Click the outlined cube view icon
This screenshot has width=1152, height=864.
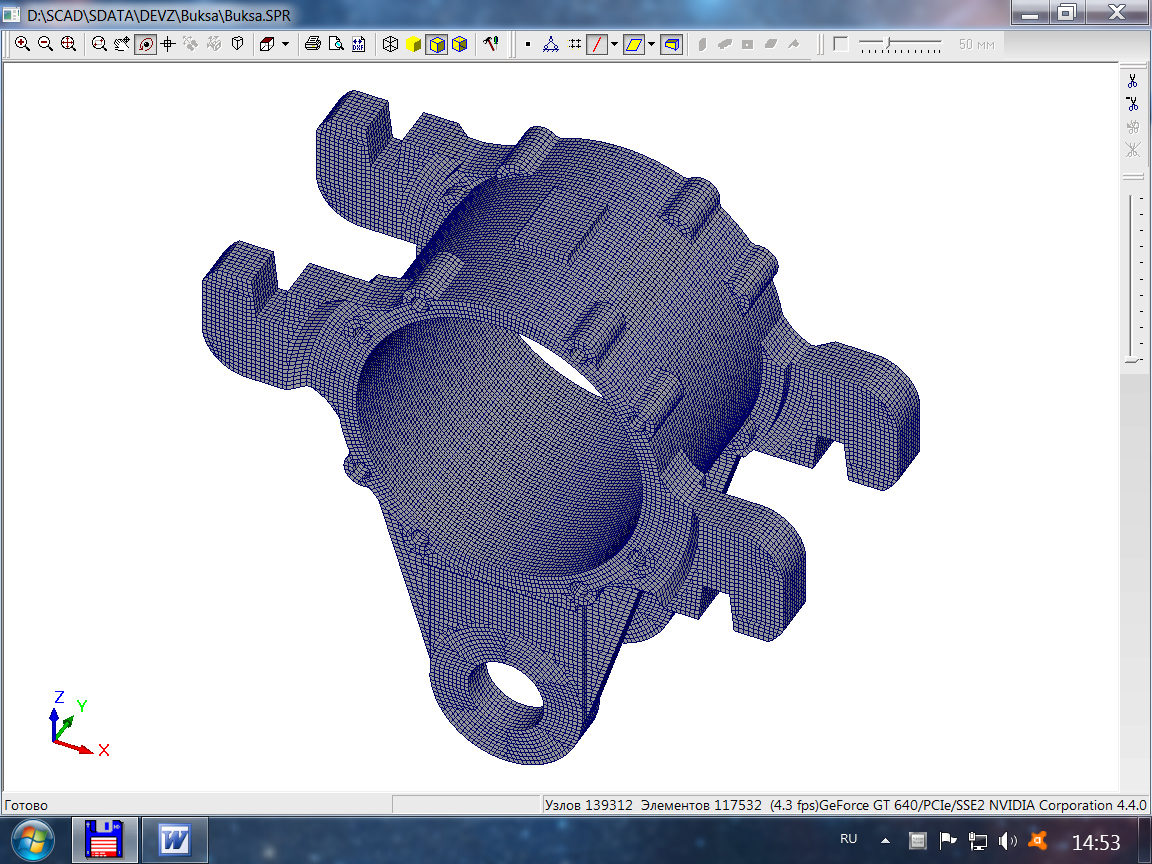237,44
